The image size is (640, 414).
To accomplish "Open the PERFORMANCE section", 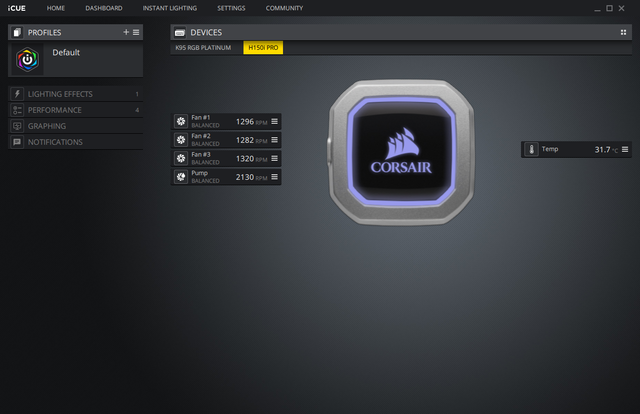I will tap(76, 110).
